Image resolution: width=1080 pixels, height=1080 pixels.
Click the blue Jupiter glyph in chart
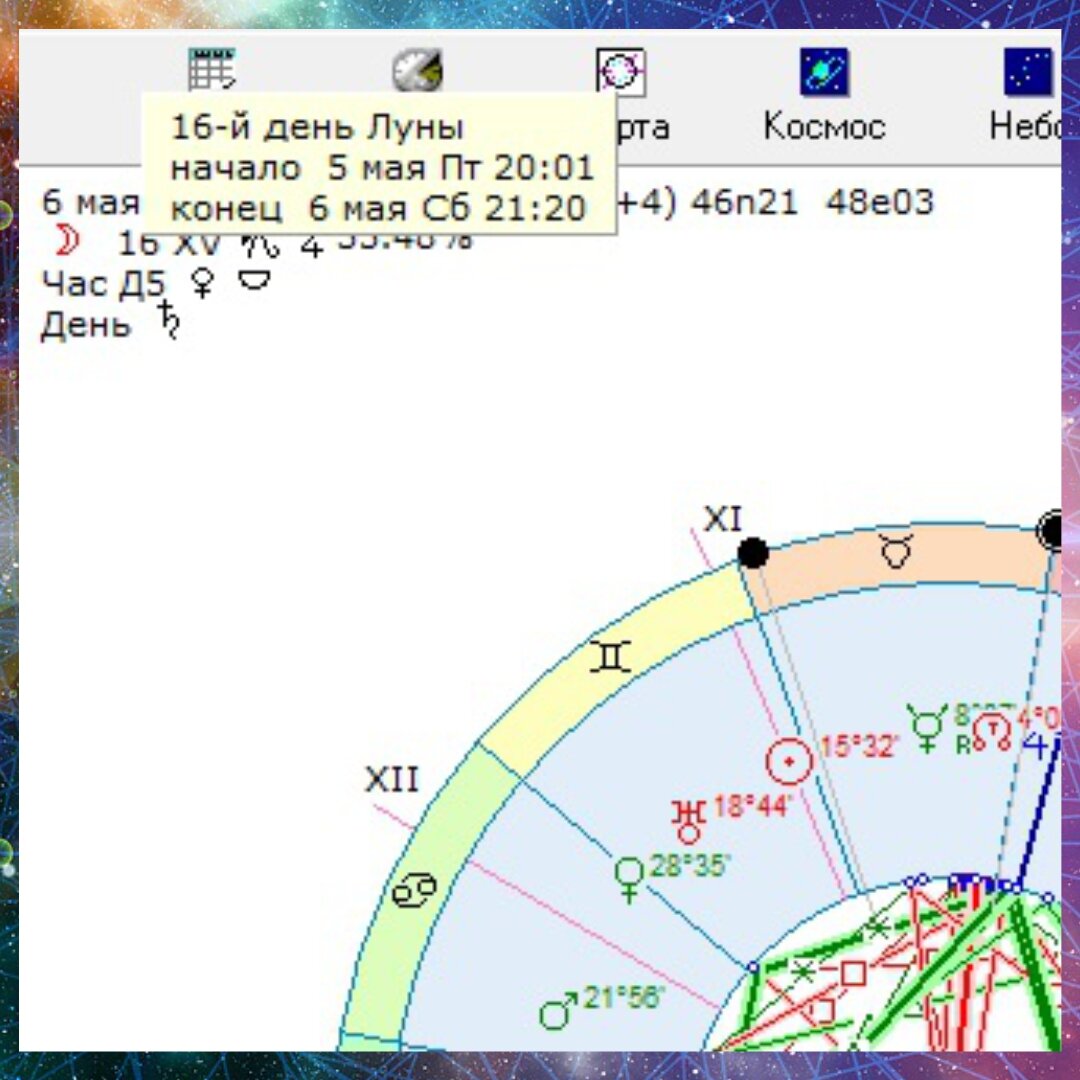point(1036,745)
